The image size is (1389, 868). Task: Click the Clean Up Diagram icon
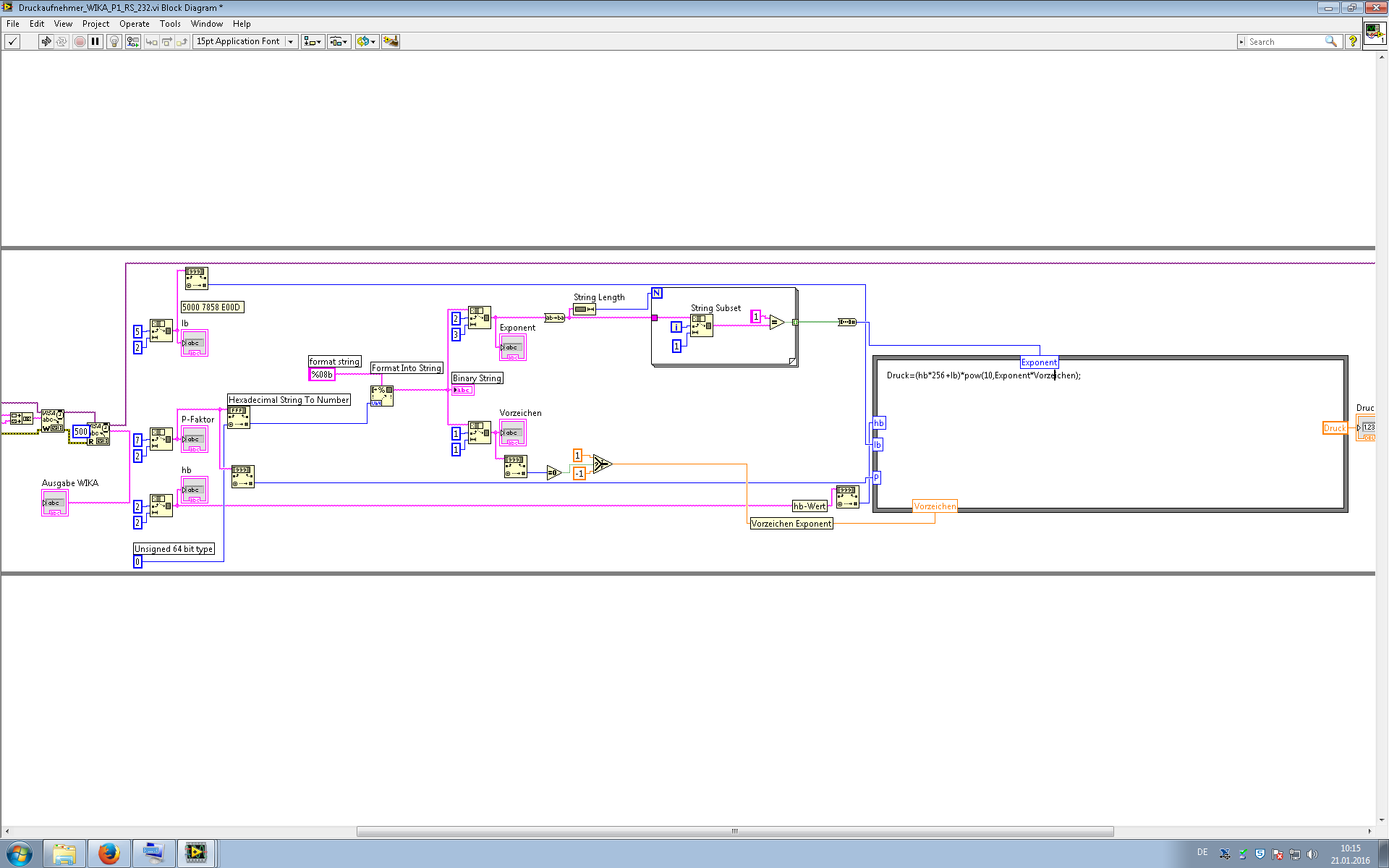click(x=391, y=41)
